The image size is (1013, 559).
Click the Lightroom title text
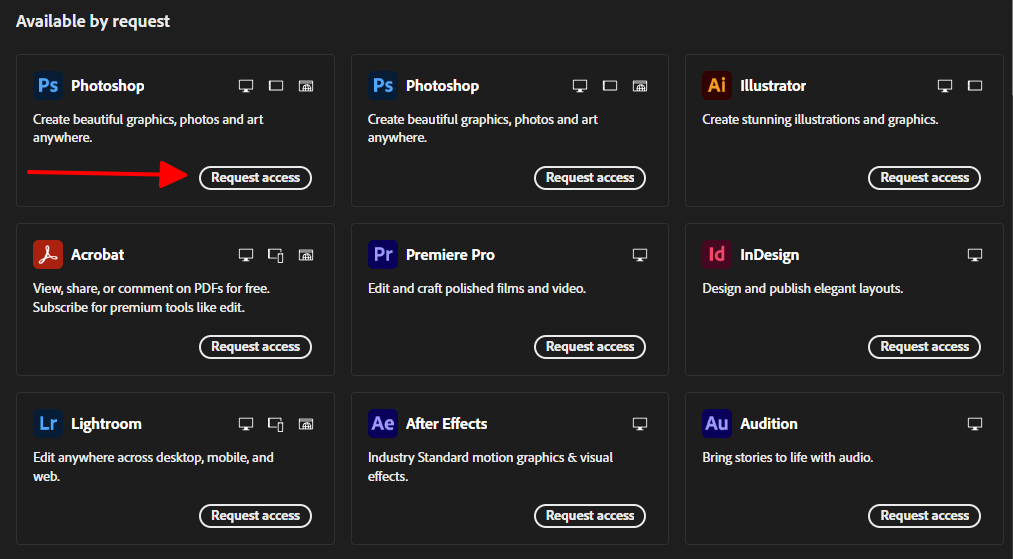pyautogui.click(x=106, y=424)
